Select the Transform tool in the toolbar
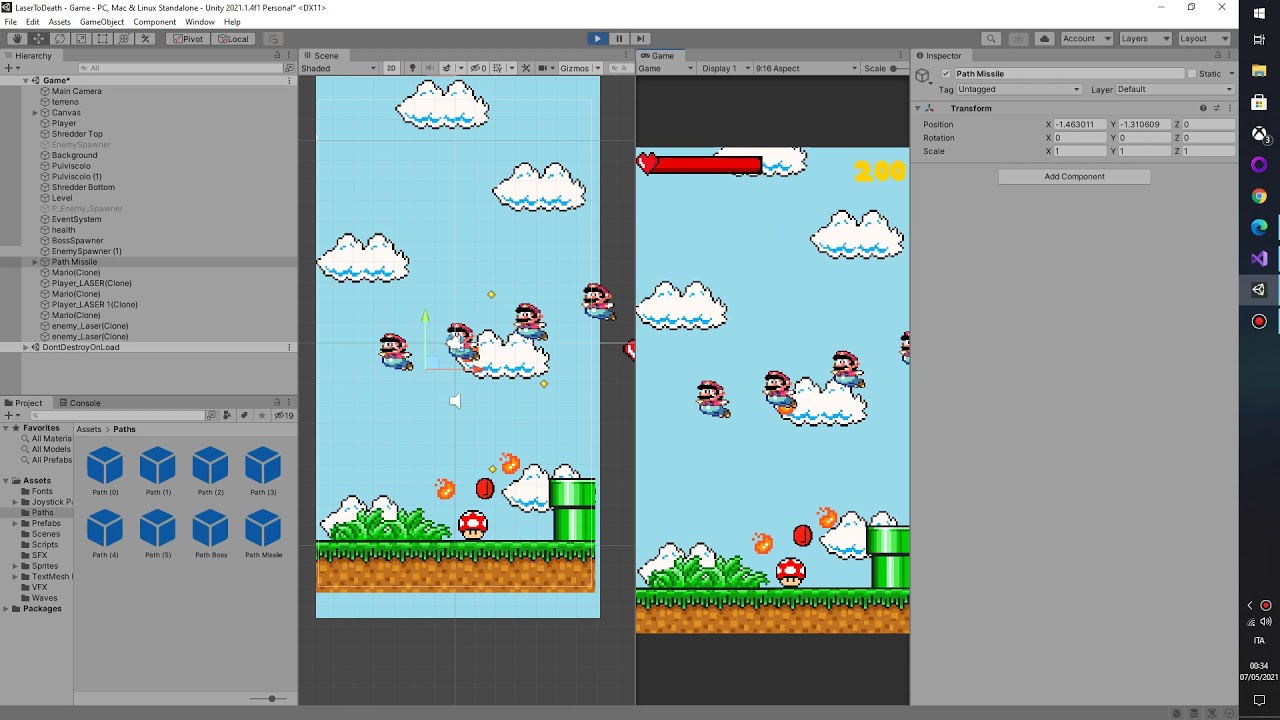The image size is (1280, 720). pyautogui.click(x=124, y=39)
